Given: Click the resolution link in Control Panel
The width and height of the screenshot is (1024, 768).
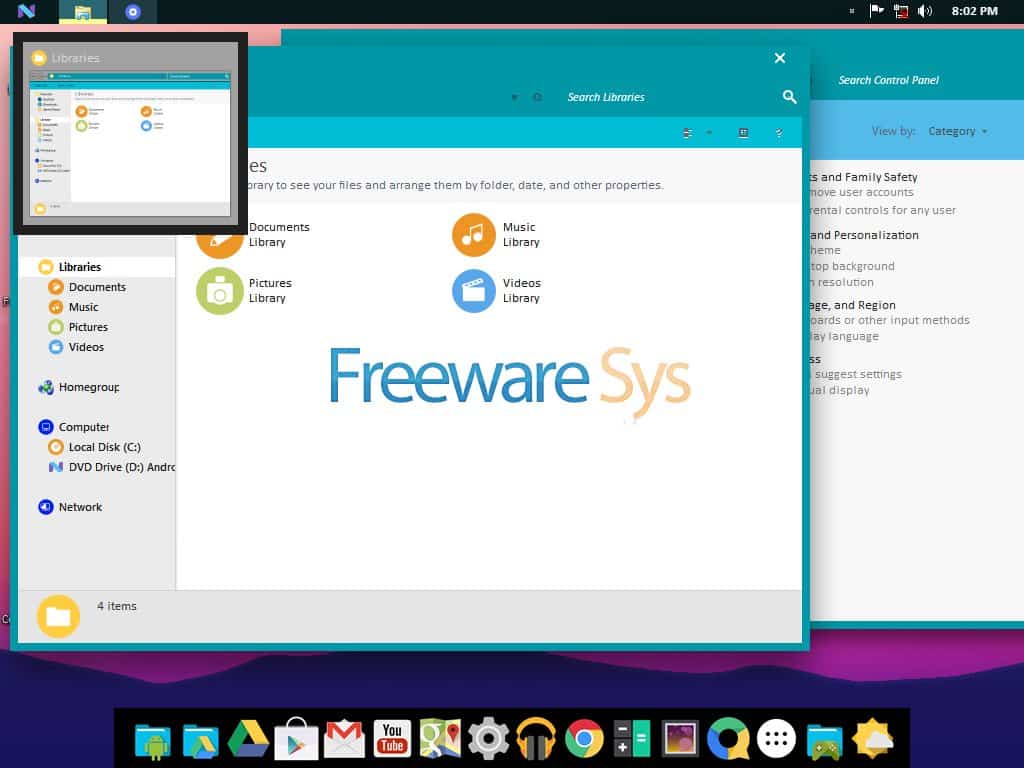Looking at the screenshot, I should pos(842,282).
